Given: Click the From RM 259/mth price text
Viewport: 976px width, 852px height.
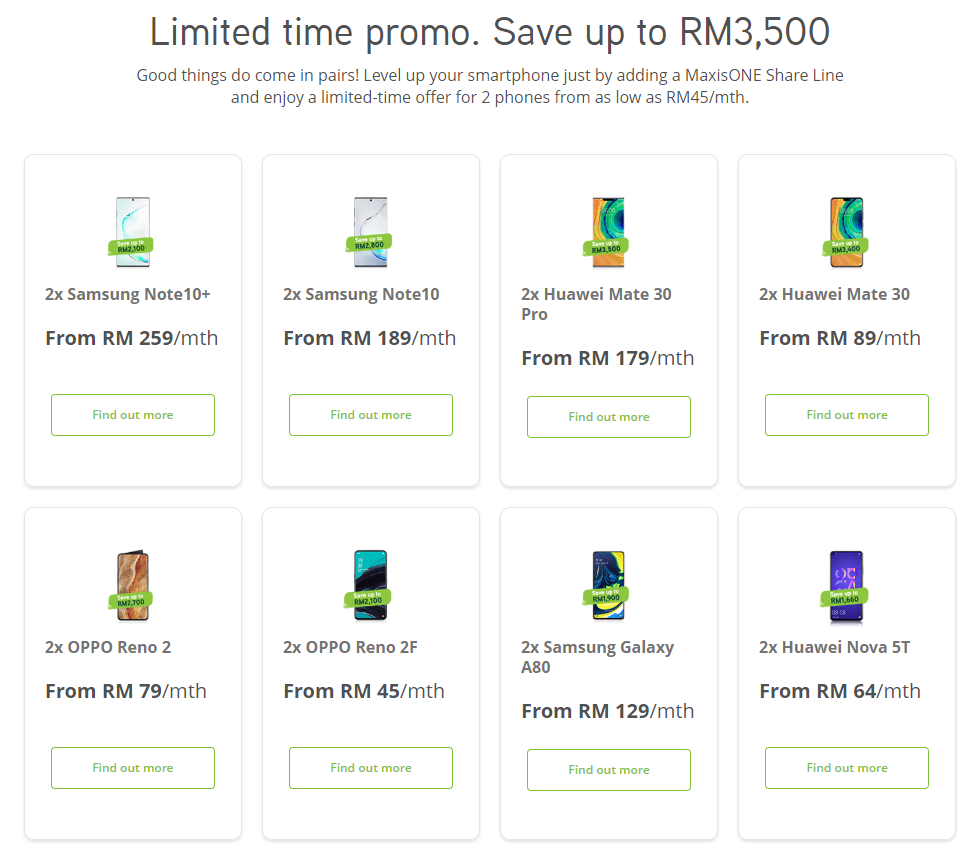Looking at the screenshot, I should click(x=131, y=338).
